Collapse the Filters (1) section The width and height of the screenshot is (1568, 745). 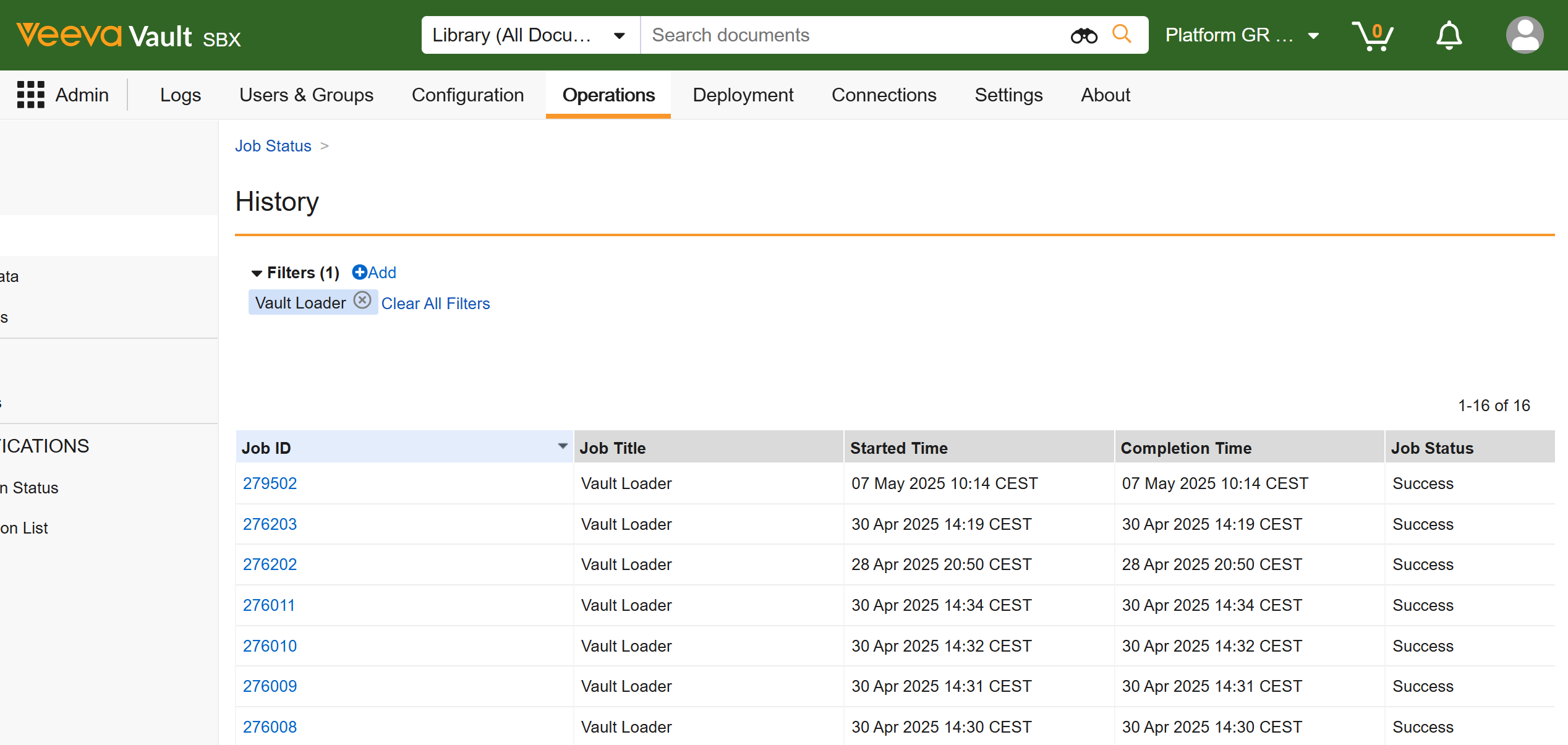click(257, 273)
